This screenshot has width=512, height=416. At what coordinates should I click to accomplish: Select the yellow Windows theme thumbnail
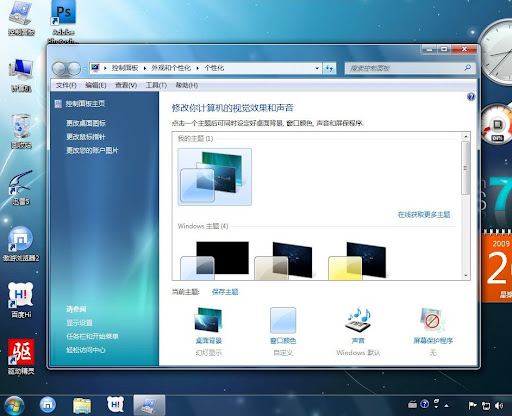(x=357, y=261)
